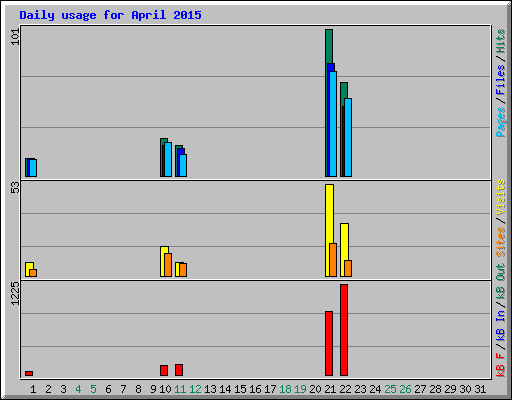
Task: Click day 12 on the x-axis
Action: pyautogui.click(x=195, y=389)
